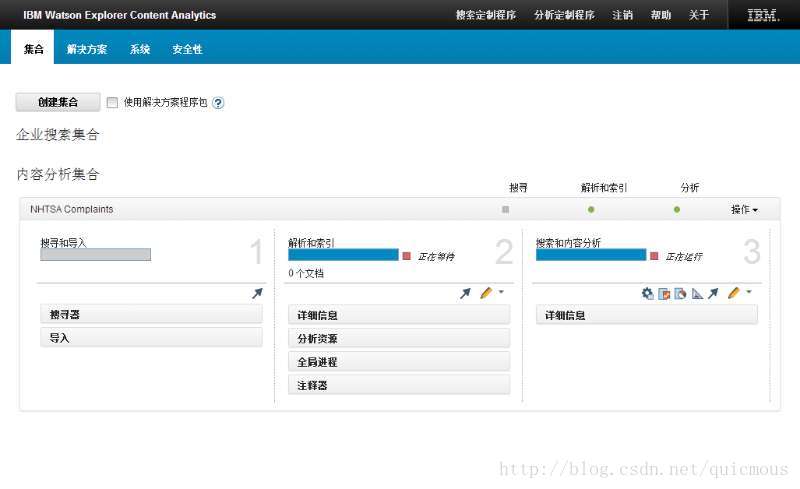800x489 pixels.
Task: Open 分析定制程序 in the top menu
Action: (x=564, y=15)
